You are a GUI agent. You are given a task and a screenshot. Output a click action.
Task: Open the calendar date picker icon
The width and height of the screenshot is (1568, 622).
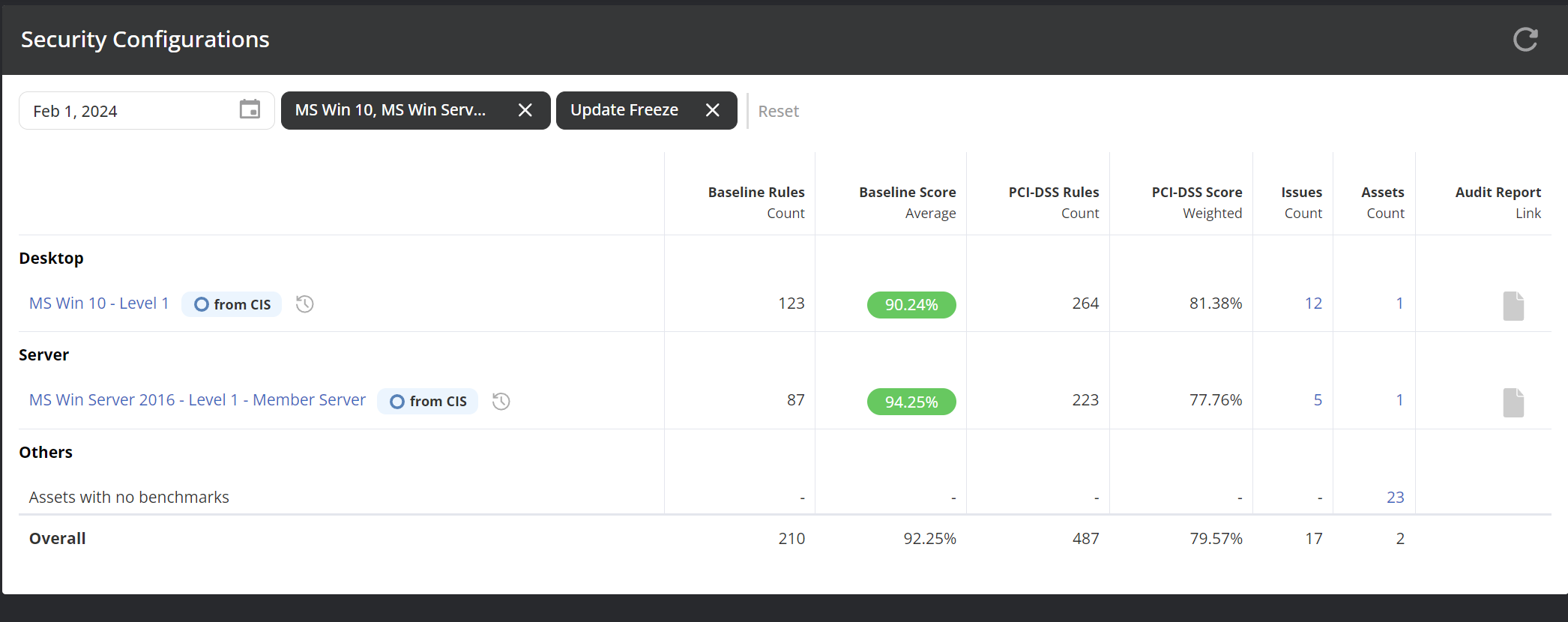(250, 110)
